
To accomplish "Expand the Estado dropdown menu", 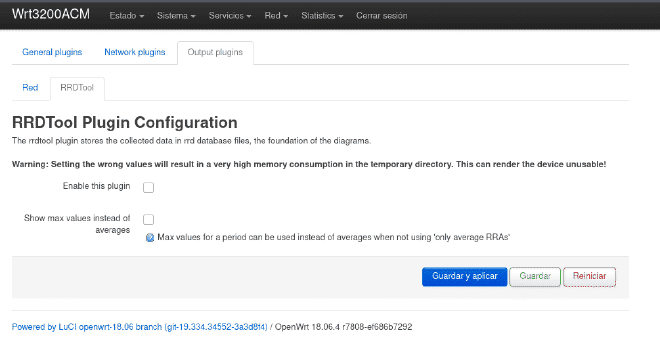I will 127,16.
